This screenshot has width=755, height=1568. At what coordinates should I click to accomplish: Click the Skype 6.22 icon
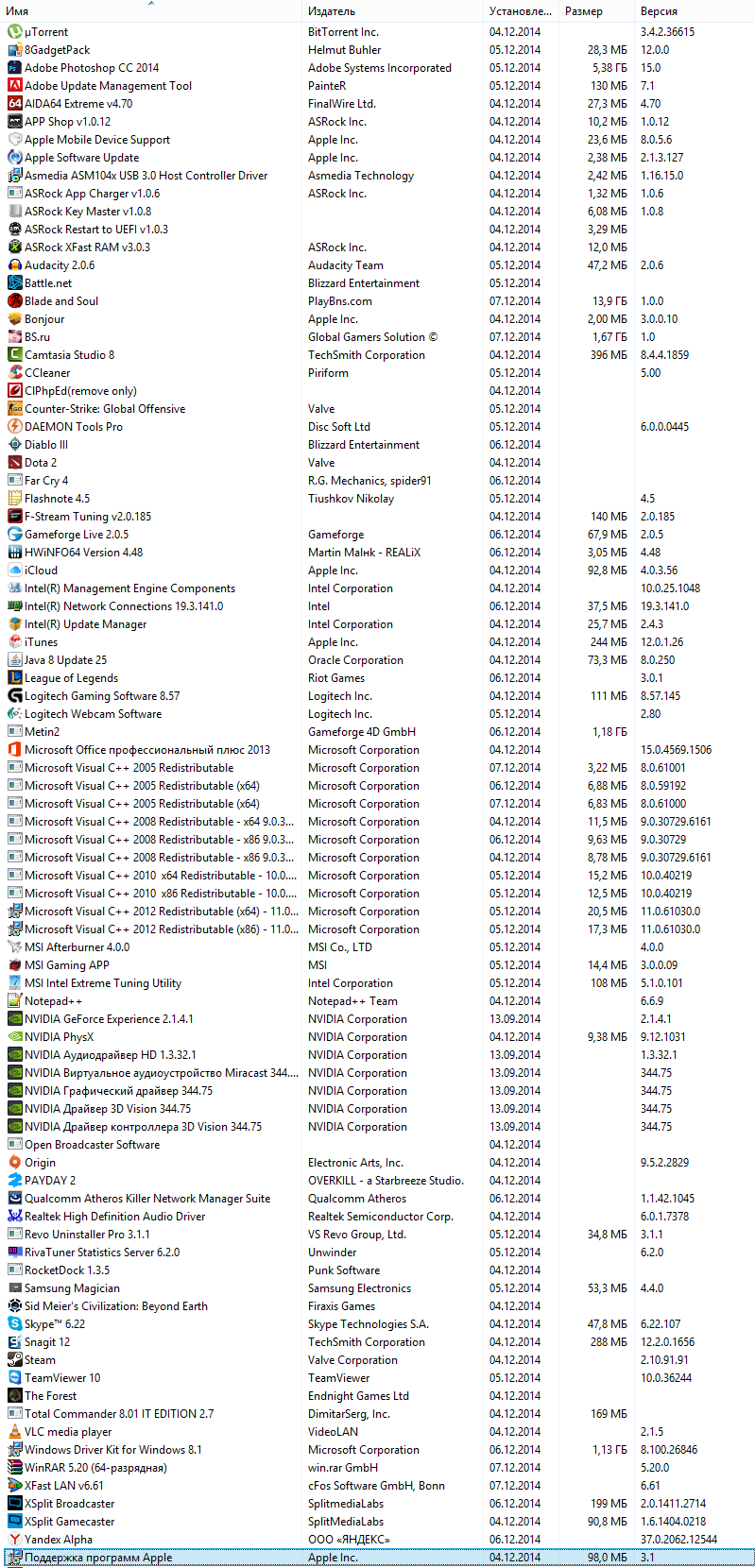click(x=15, y=1323)
